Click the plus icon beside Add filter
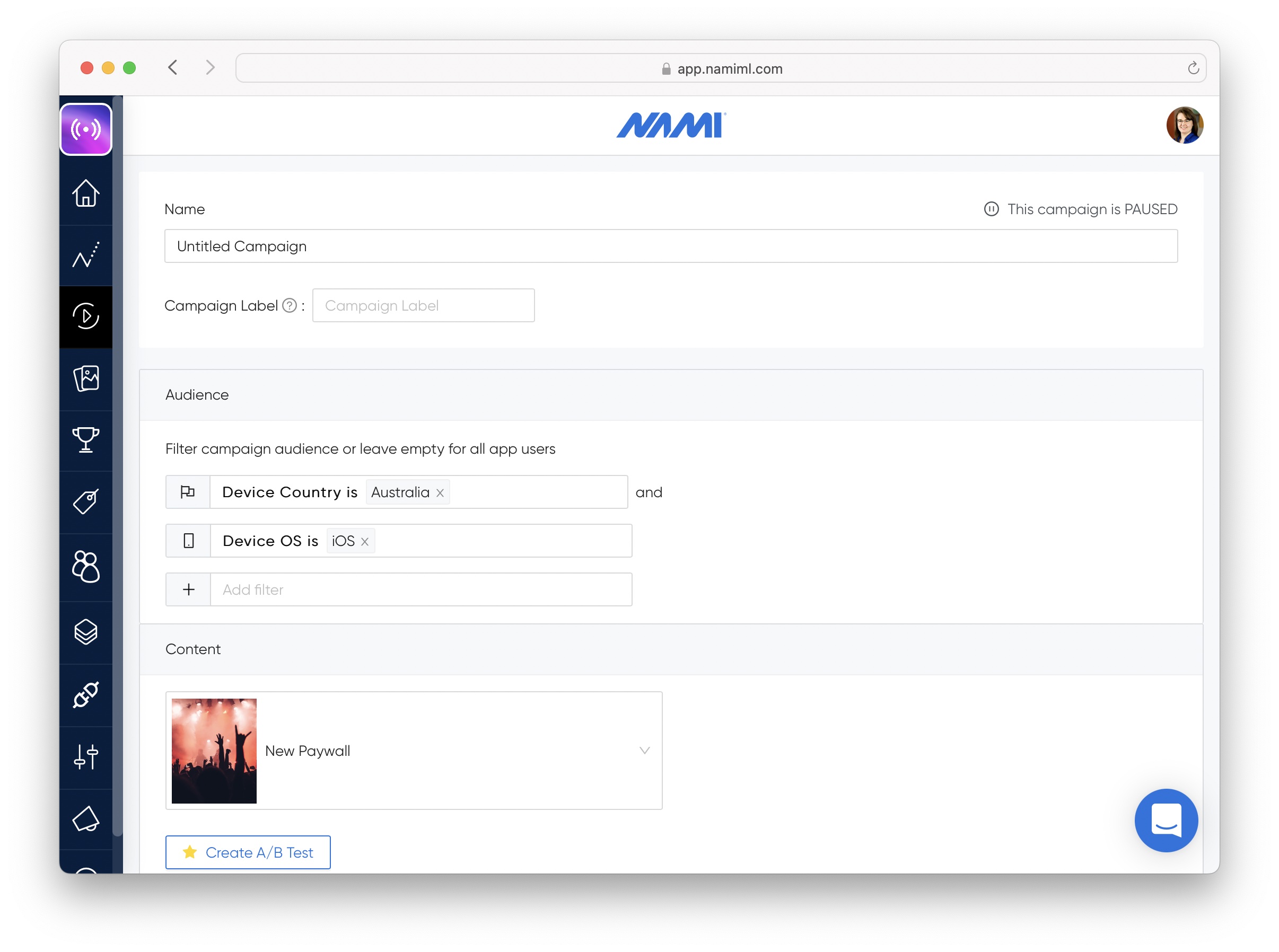Viewport: 1279px width, 952px height. click(x=188, y=589)
